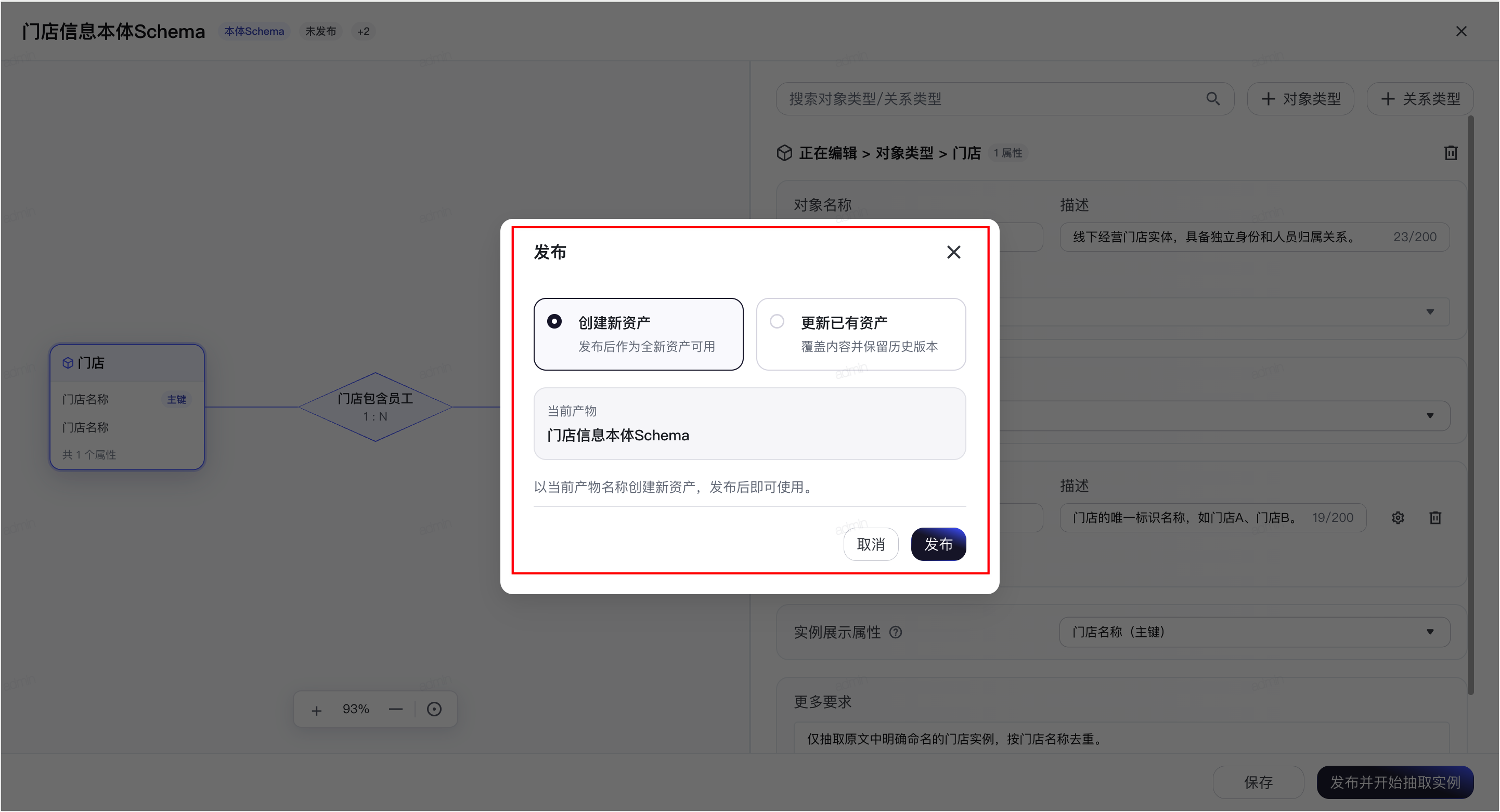The image size is (1500, 812).
Task: Reset canvas view with the target icon
Action: click(434, 709)
